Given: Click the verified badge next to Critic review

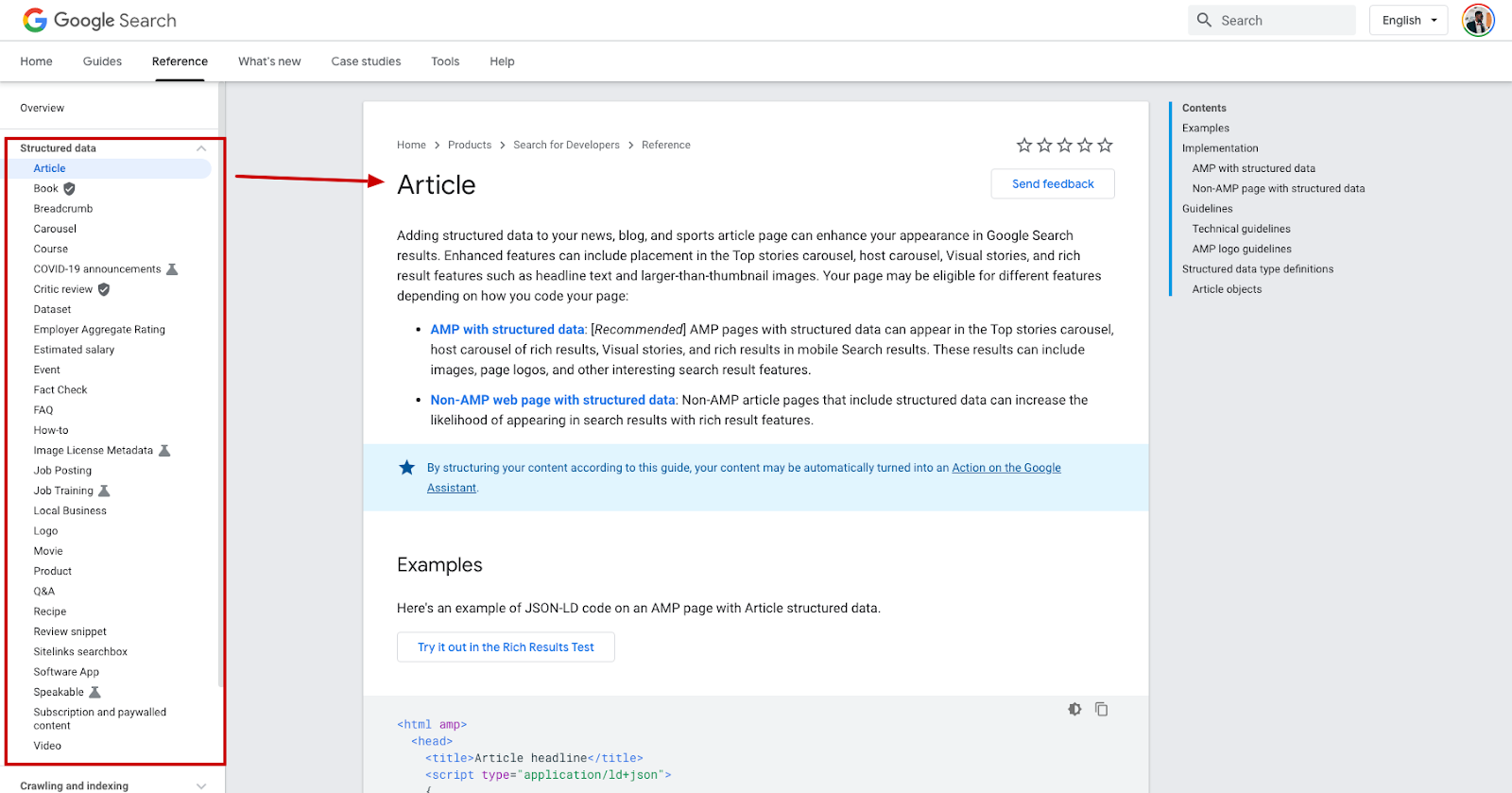Looking at the screenshot, I should (x=104, y=289).
